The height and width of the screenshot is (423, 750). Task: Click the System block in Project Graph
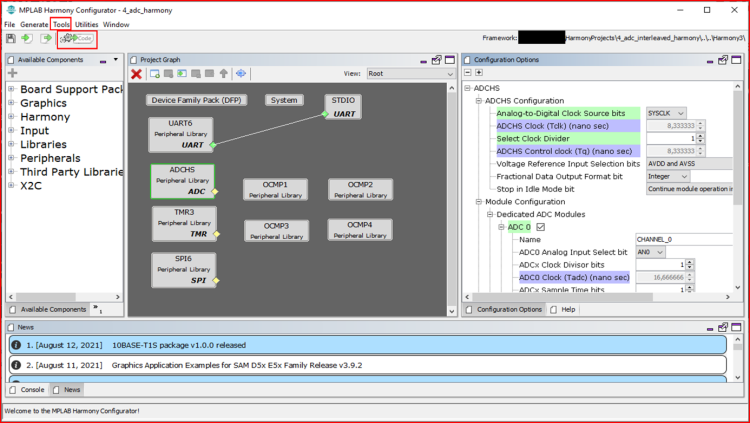coord(284,100)
